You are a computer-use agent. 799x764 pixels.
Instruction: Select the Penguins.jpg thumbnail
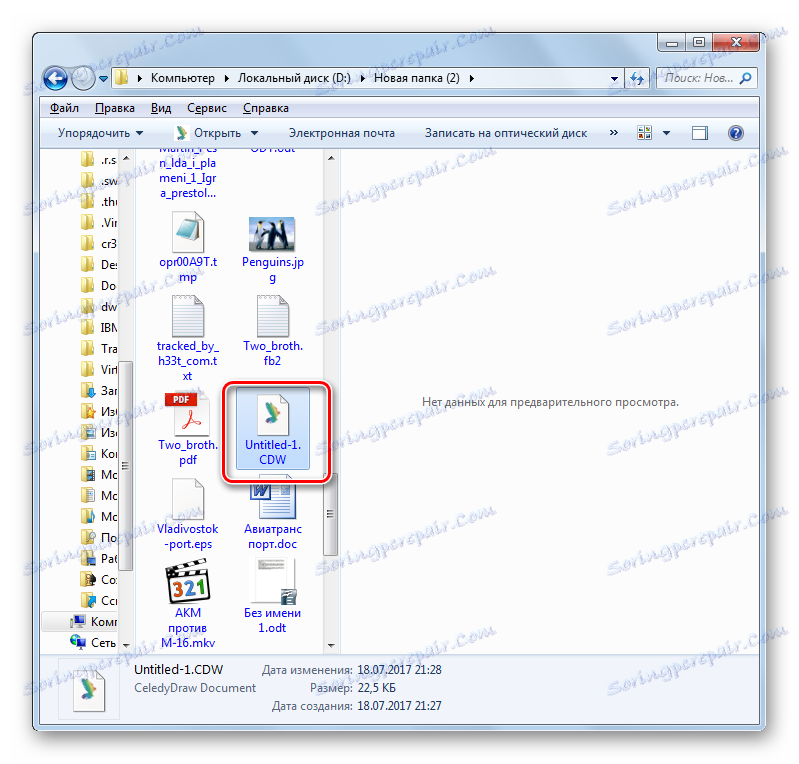[272, 233]
